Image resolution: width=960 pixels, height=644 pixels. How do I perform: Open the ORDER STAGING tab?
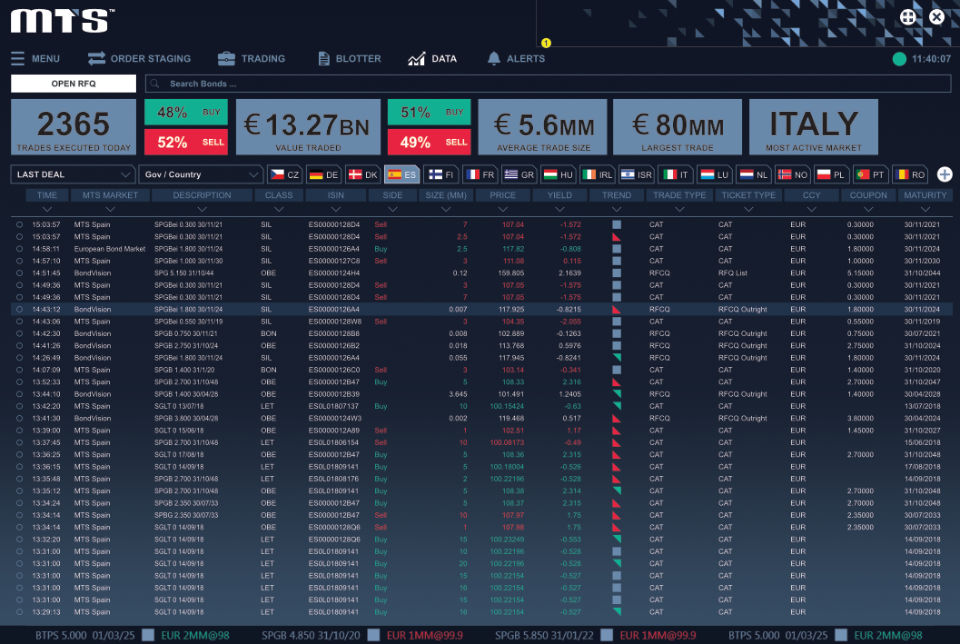[x=140, y=59]
